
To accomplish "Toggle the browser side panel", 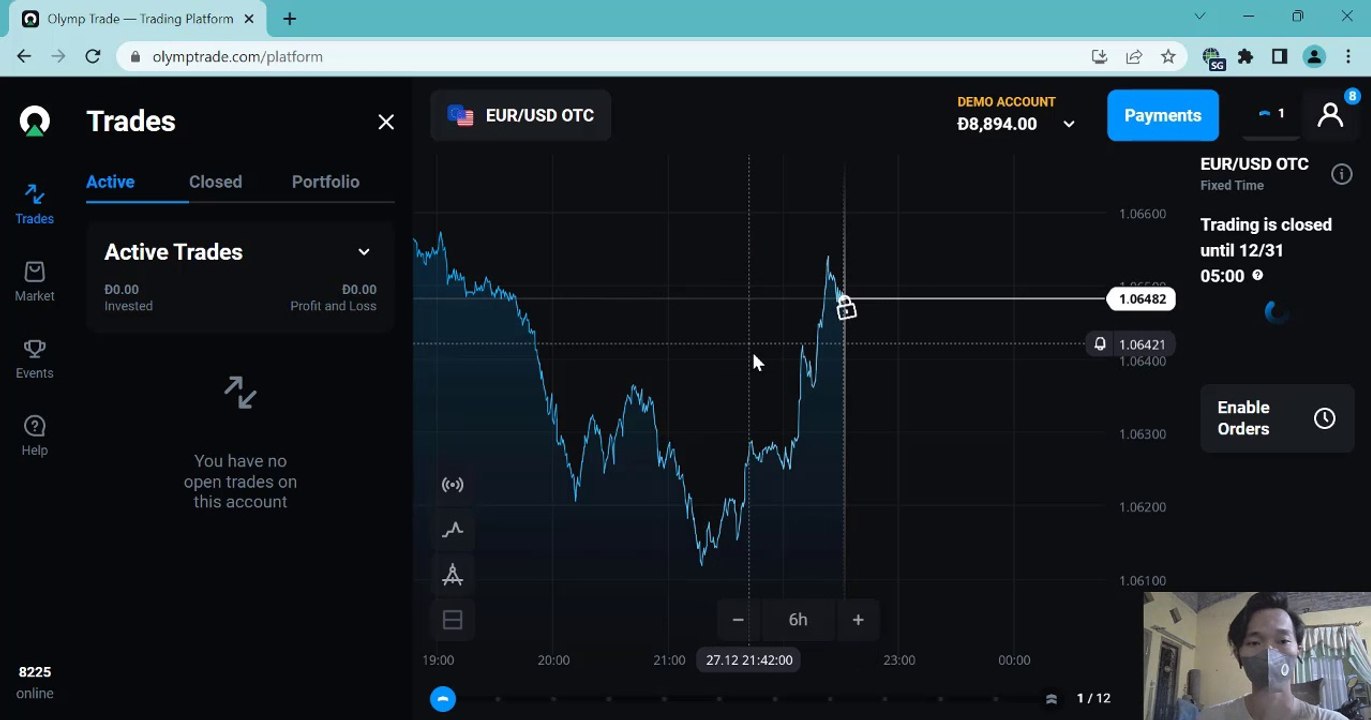I will (1279, 57).
